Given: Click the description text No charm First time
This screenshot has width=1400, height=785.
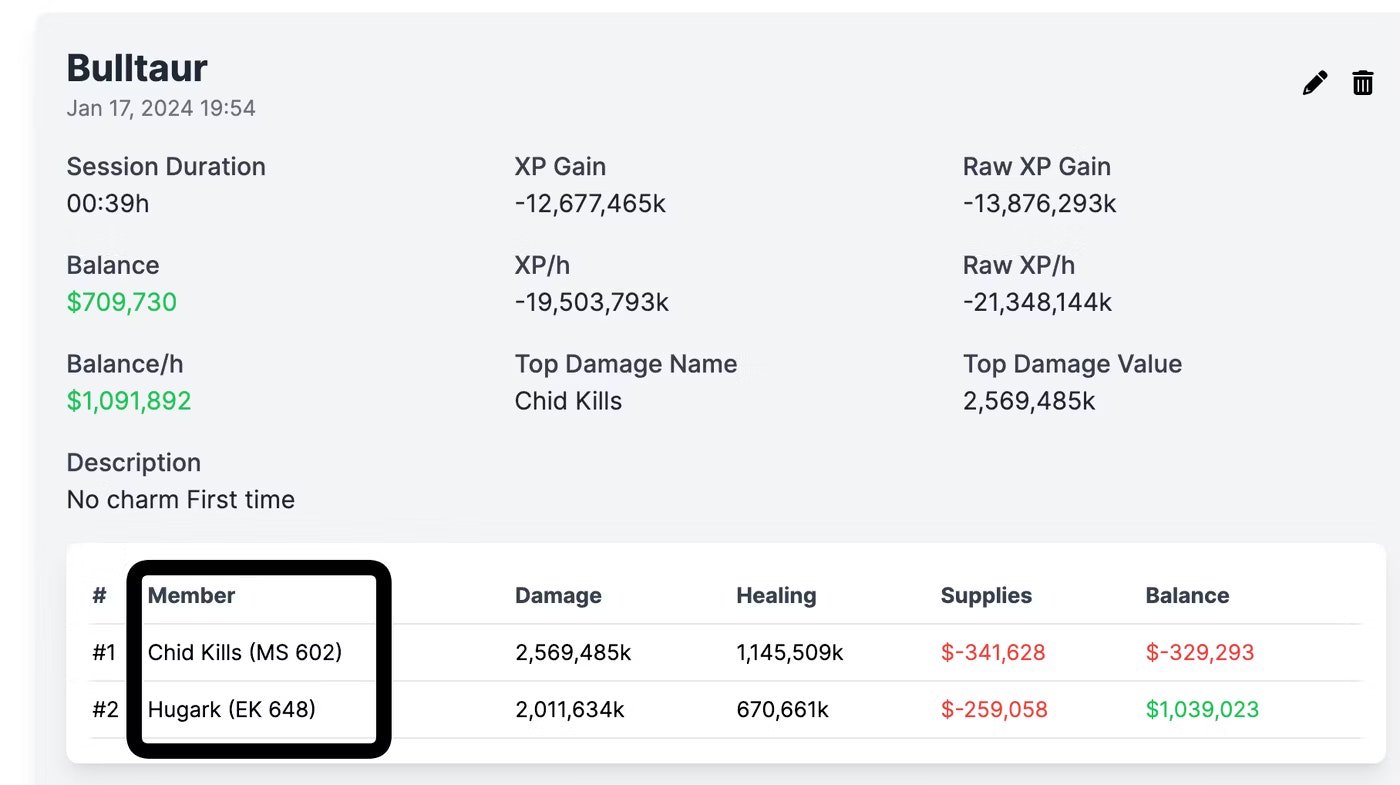Looking at the screenshot, I should tap(181, 499).
